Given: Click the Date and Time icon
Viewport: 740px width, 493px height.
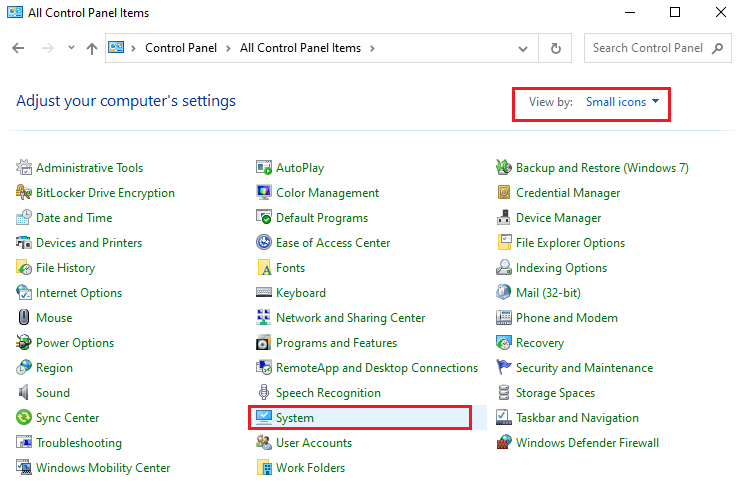Looking at the screenshot, I should 24,217.
